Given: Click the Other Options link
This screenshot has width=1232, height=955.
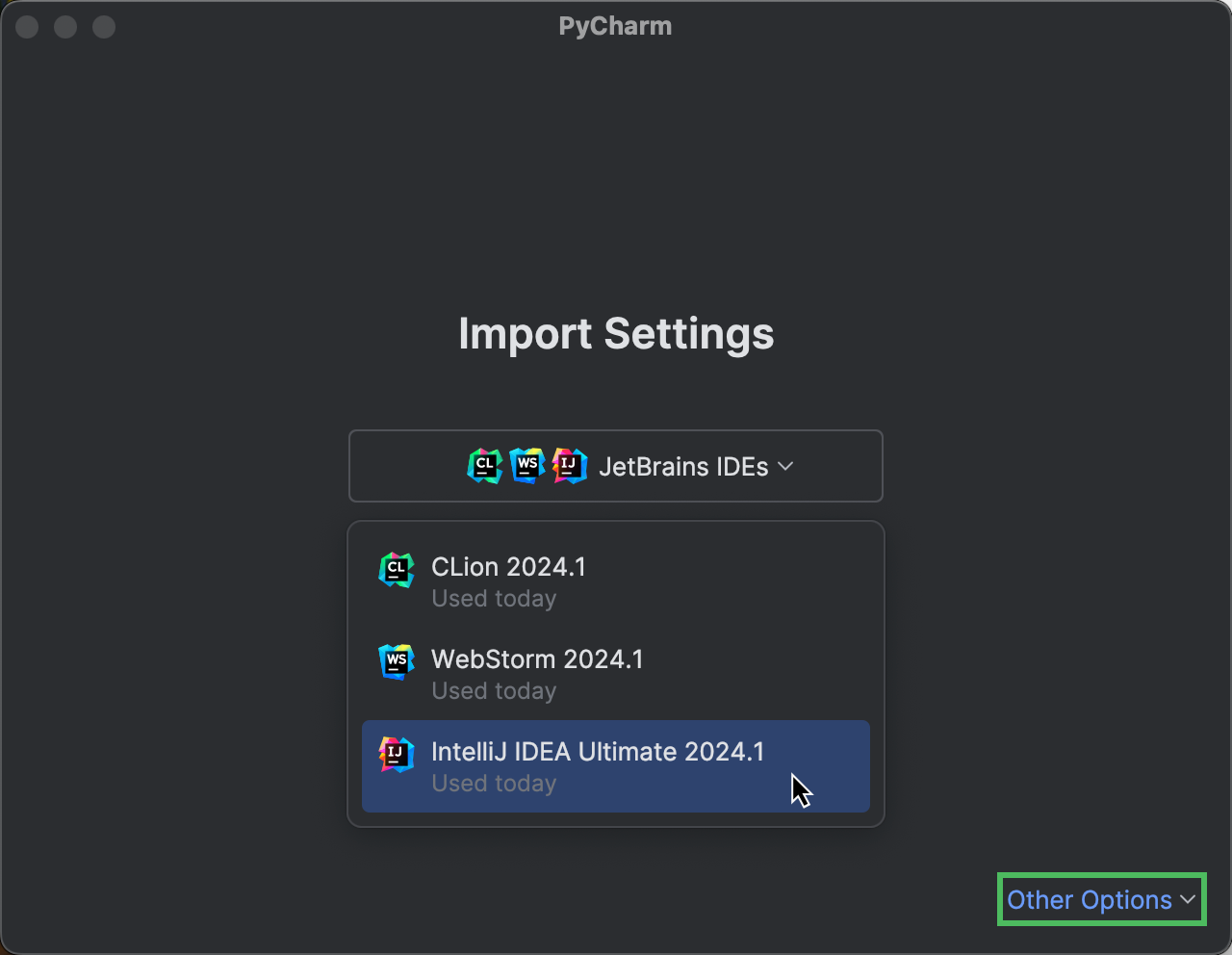Looking at the screenshot, I should point(1087,899).
